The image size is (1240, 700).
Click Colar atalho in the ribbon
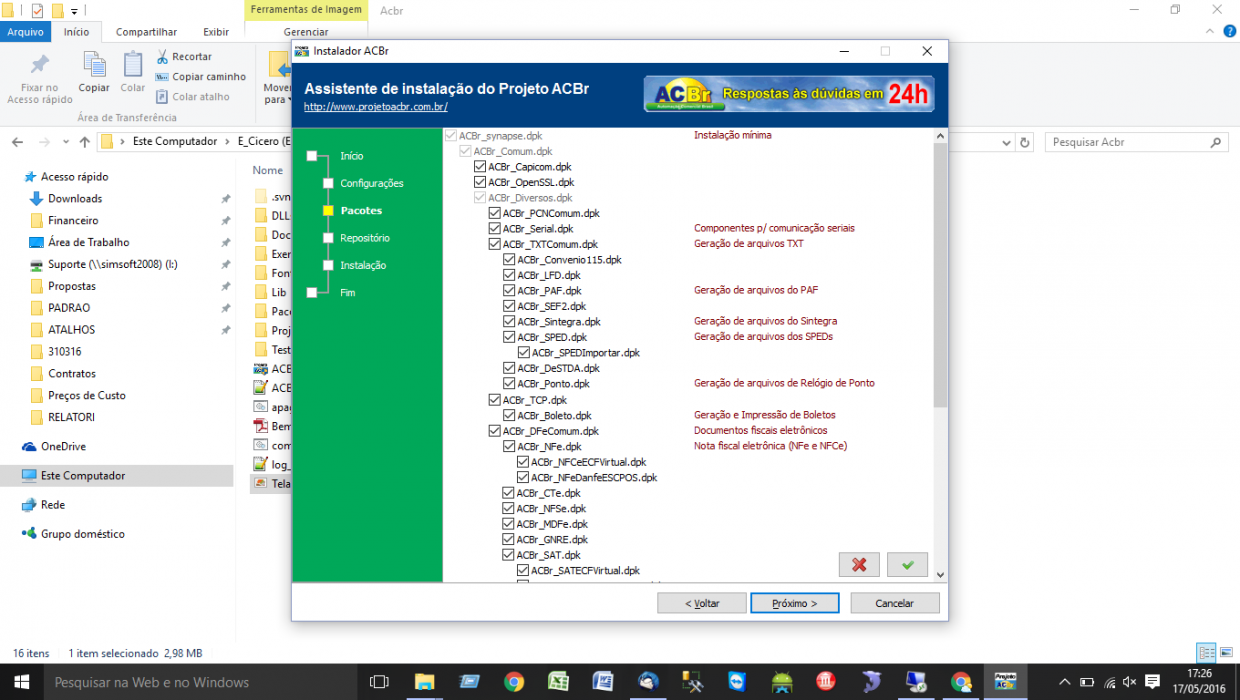(193, 97)
